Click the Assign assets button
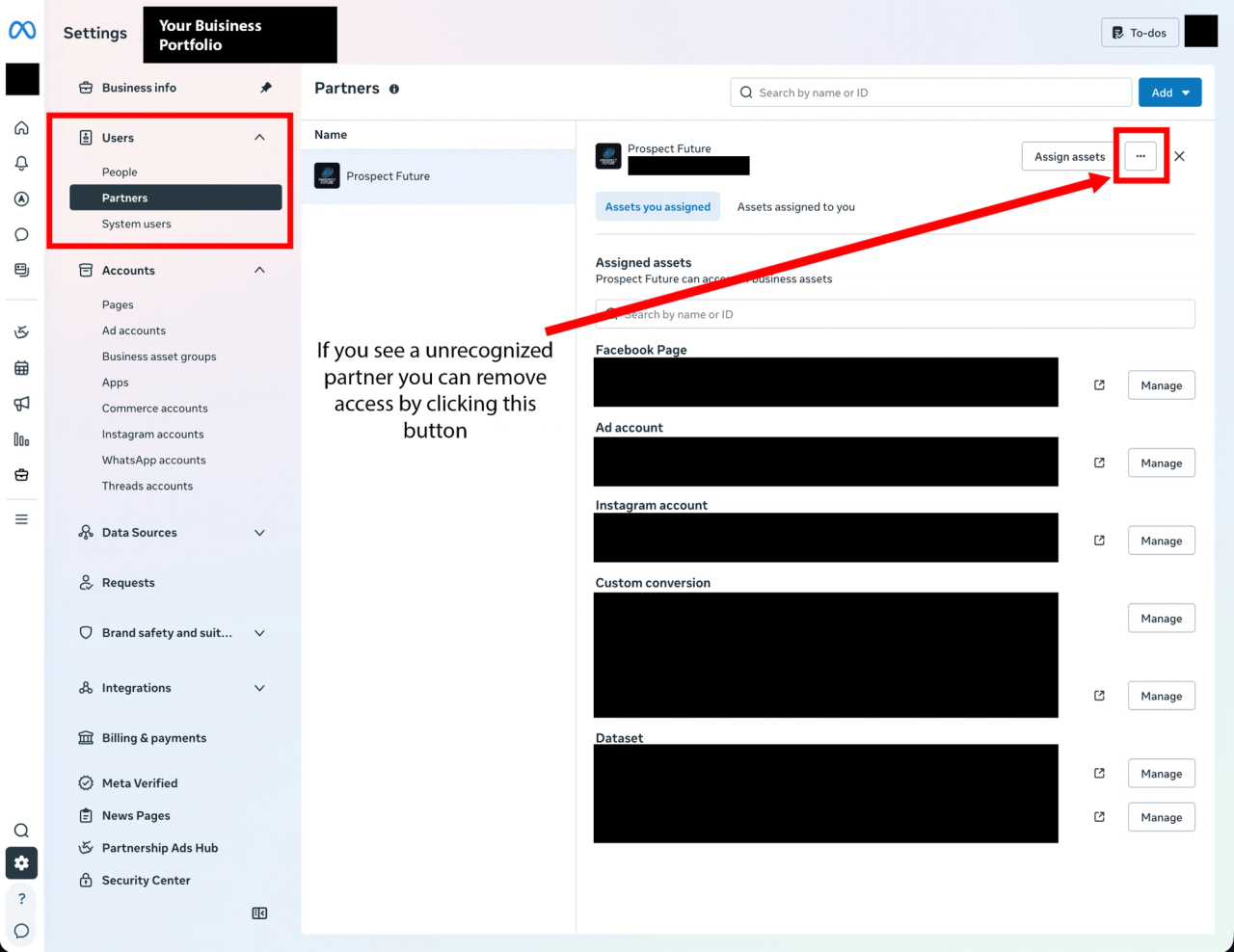This screenshot has height=952, width=1234. pos(1070,157)
